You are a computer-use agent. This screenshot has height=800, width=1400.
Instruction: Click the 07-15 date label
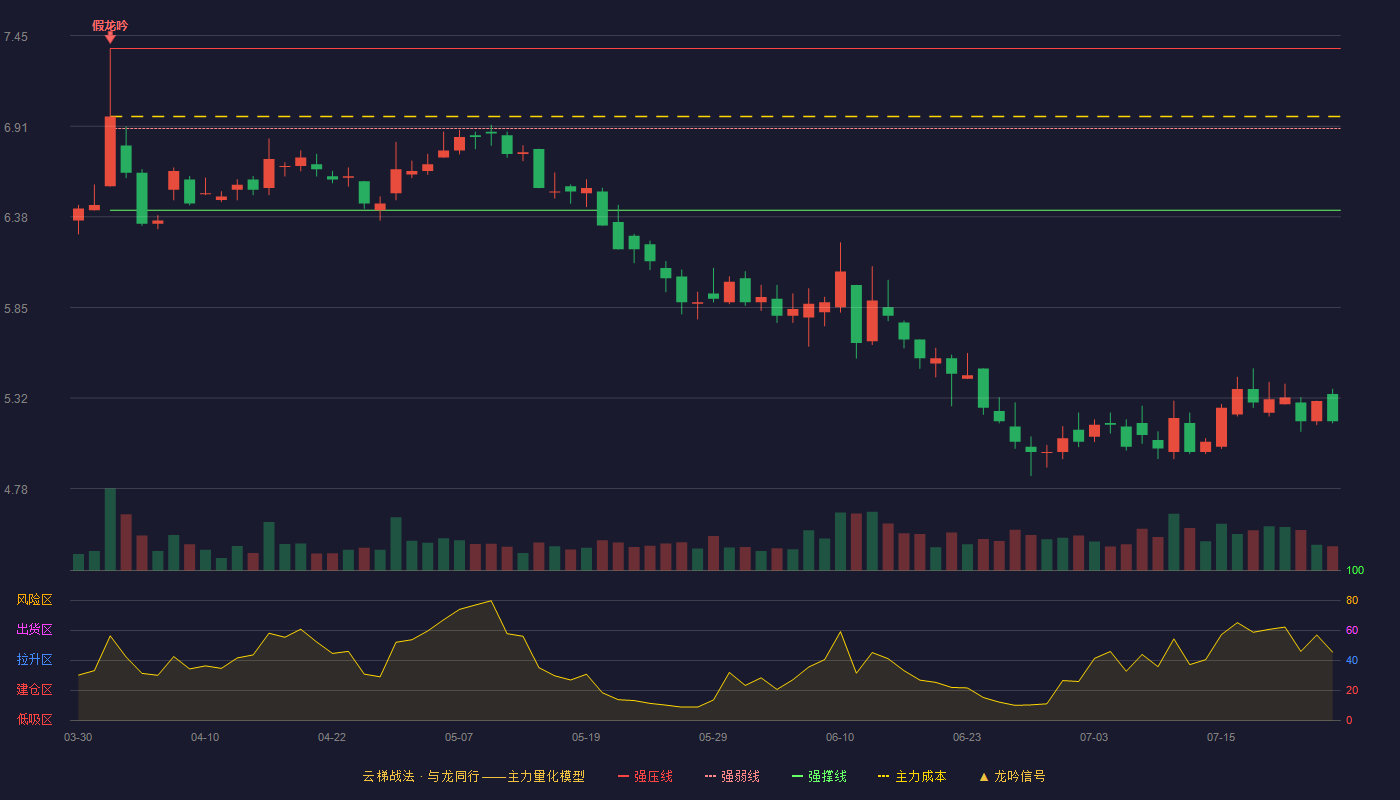[1221, 737]
